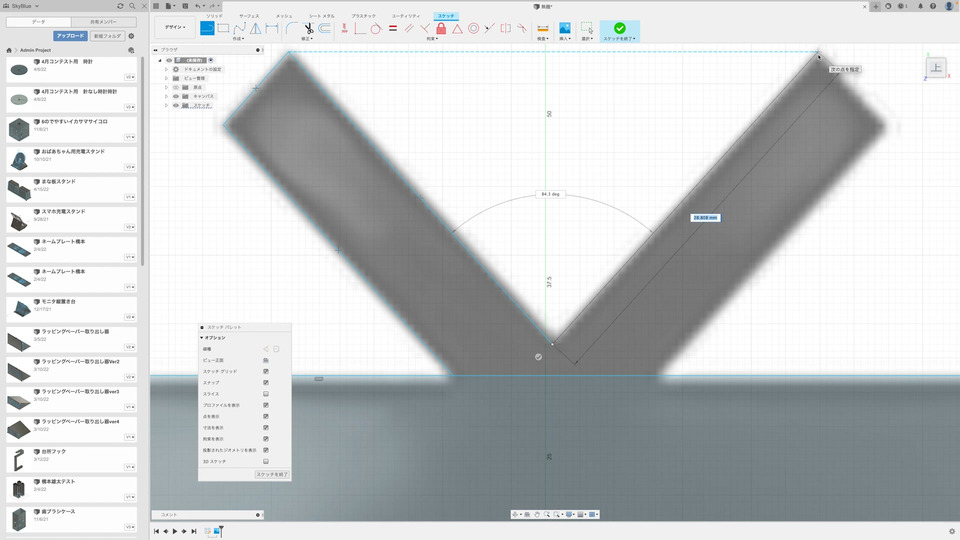Expand the Create (作成) dropdown
The image size is (960, 540).
[x=238, y=39]
